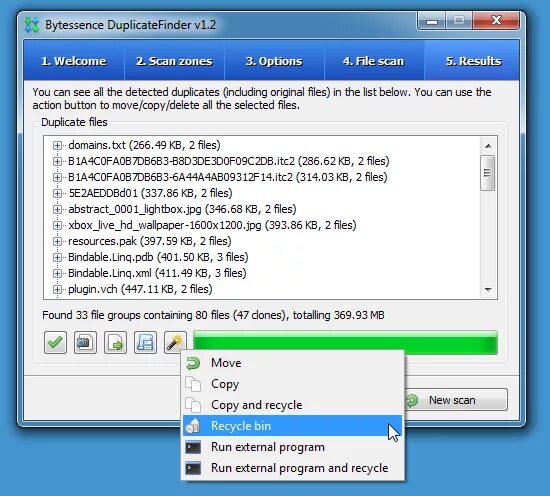Click the scroll down arrow of duplicates list
Screen dimensions: 550x496
pyautogui.click(x=488, y=290)
